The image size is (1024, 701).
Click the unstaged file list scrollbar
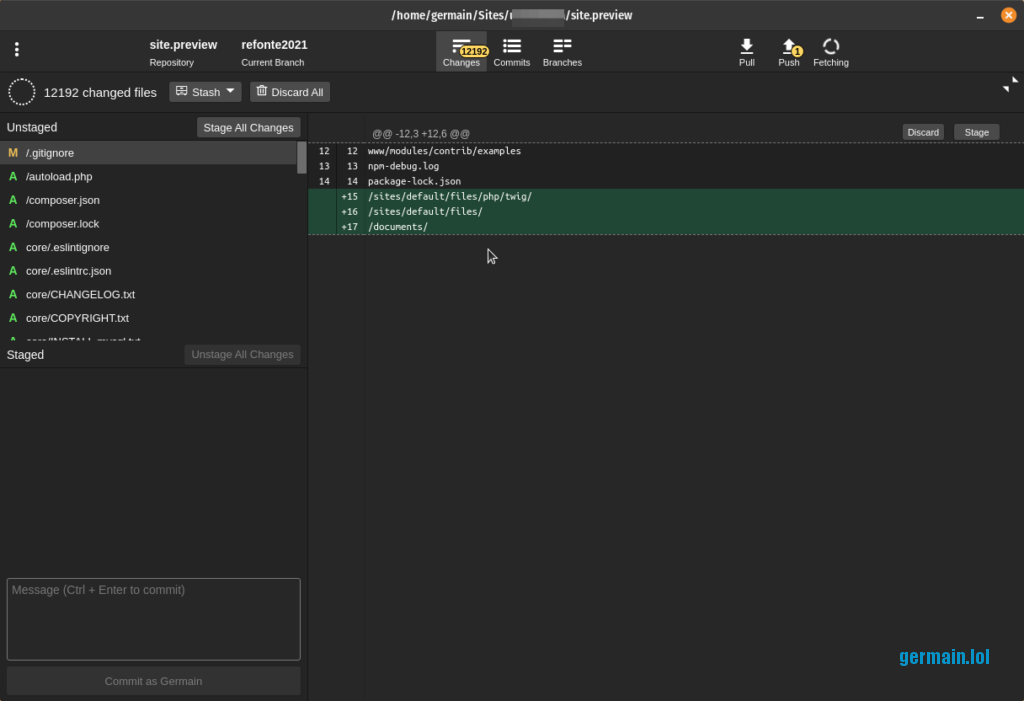click(302, 158)
